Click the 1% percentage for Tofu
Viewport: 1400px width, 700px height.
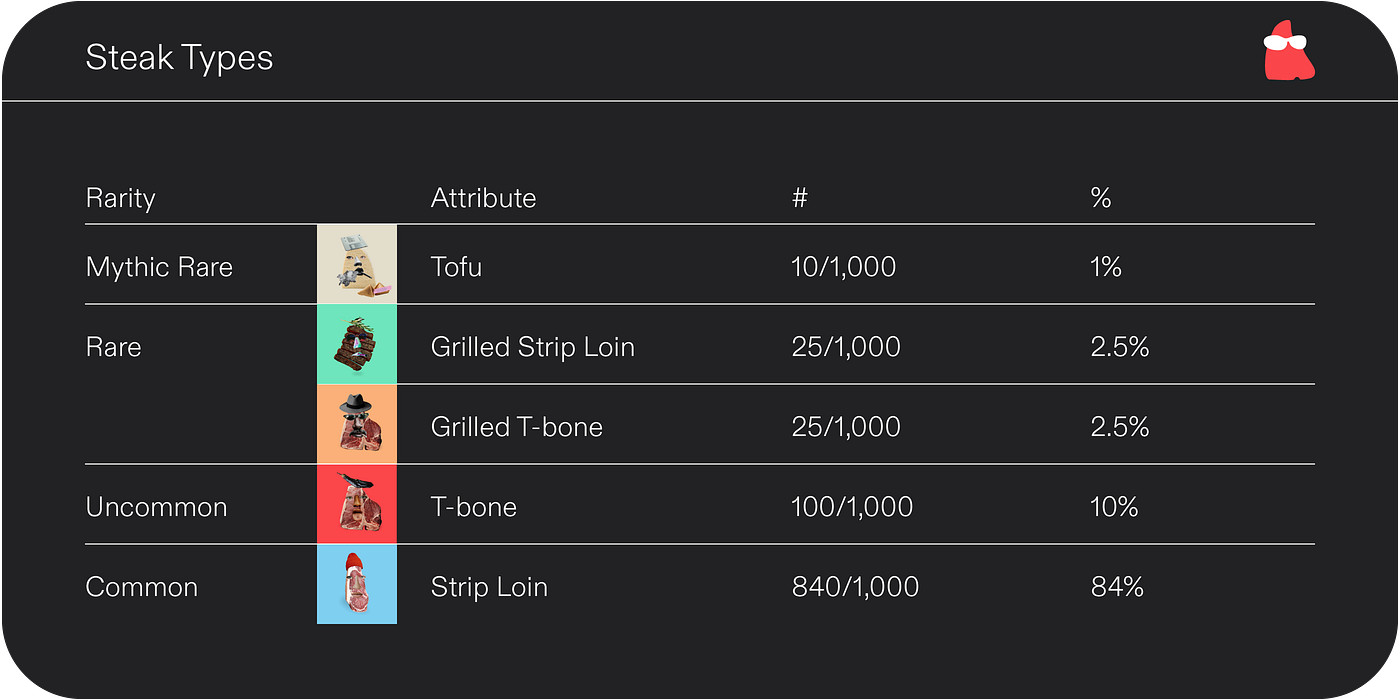(1106, 267)
